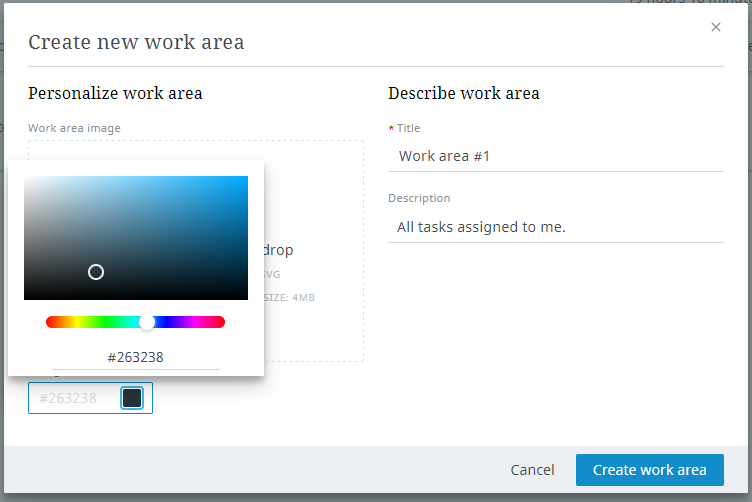Select magenta on the hue slider
The width and height of the screenshot is (752, 502).
pyautogui.click(x=196, y=322)
